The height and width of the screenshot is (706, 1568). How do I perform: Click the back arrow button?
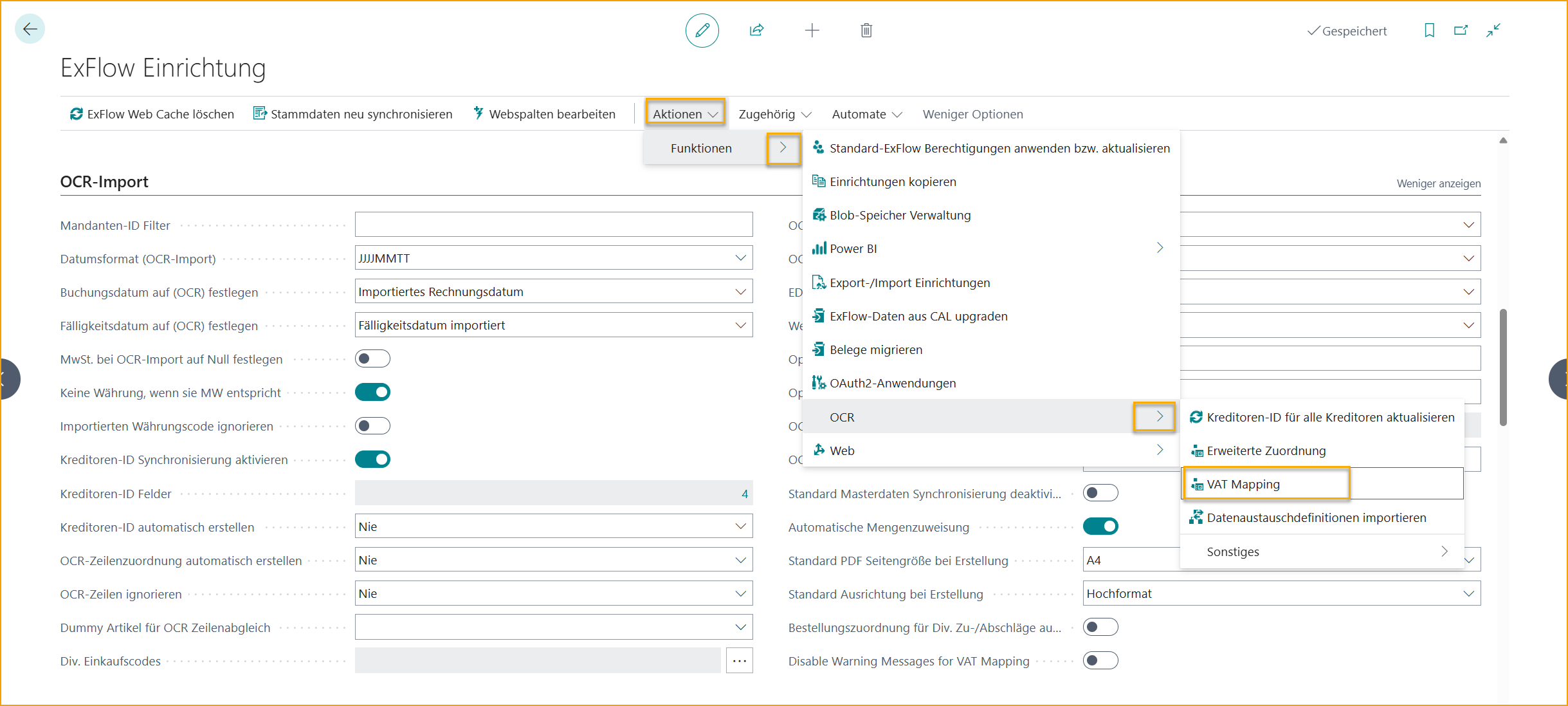(x=30, y=29)
